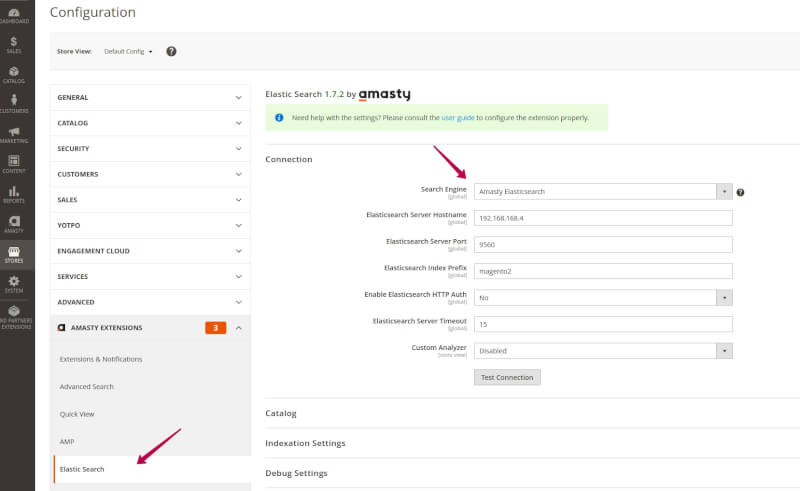Open Find Partners & Extensions sidebar icon
Viewport: 800px width, 491px height.
(x=14, y=316)
